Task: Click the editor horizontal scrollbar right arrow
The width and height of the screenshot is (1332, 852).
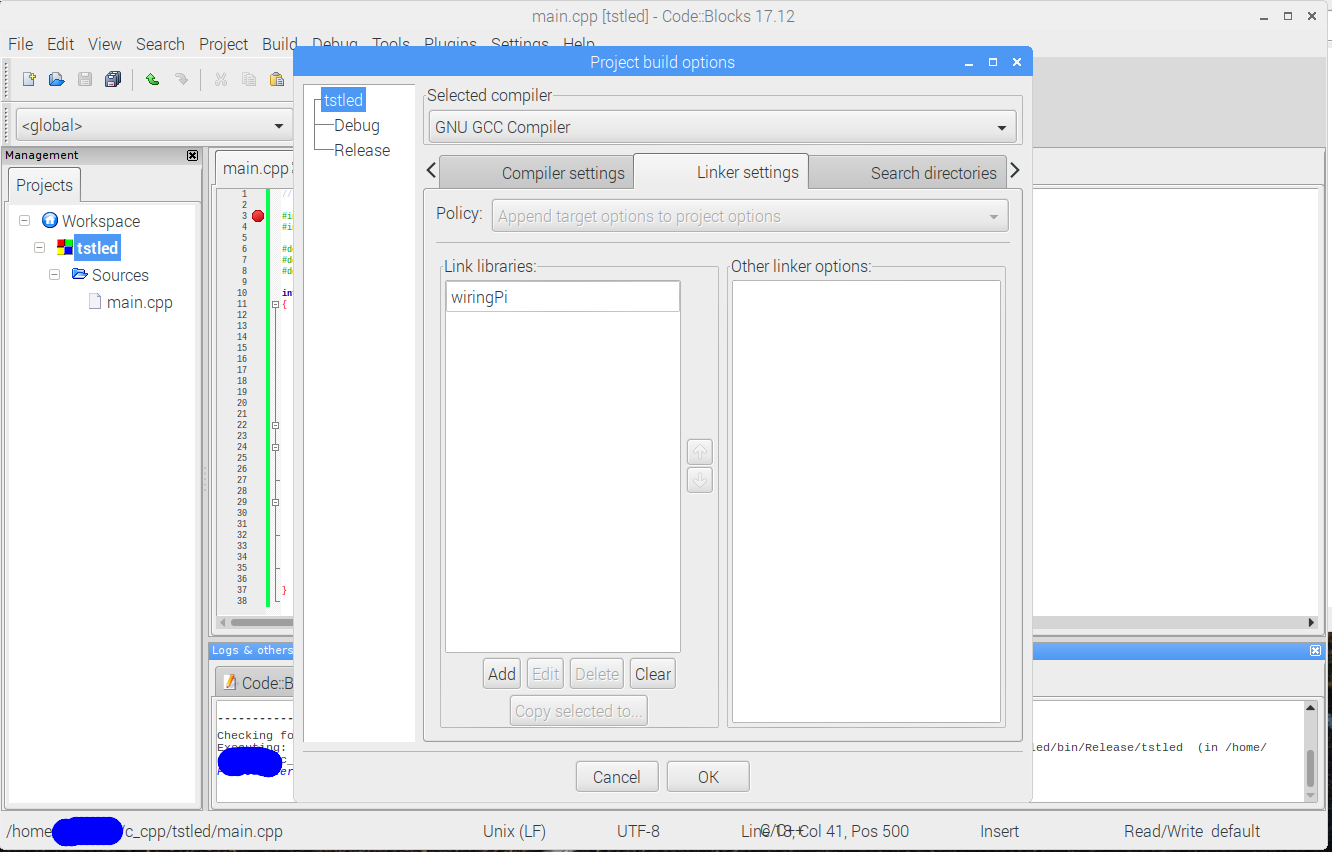Action: tap(1312, 622)
